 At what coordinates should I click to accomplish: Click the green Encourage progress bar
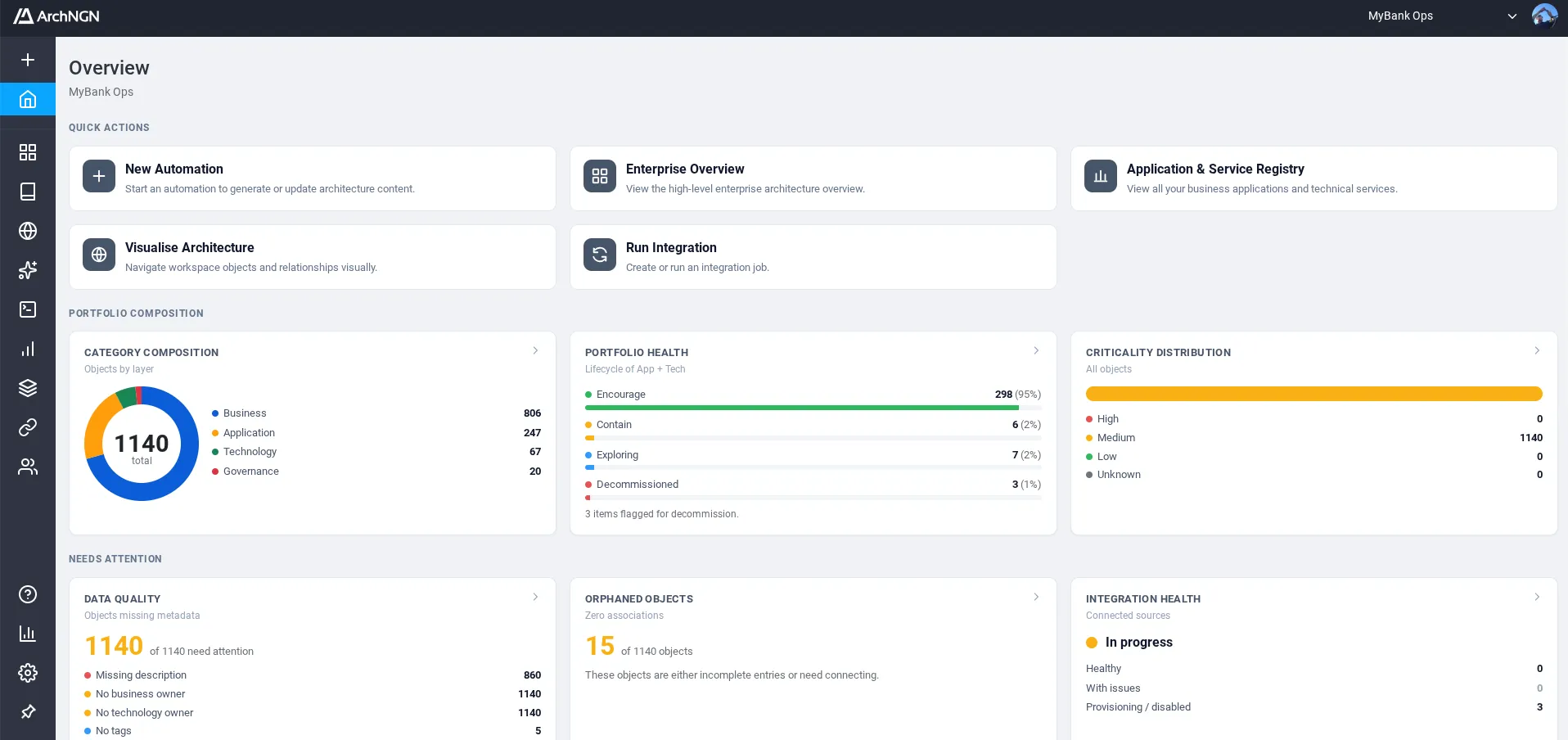tap(802, 408)
